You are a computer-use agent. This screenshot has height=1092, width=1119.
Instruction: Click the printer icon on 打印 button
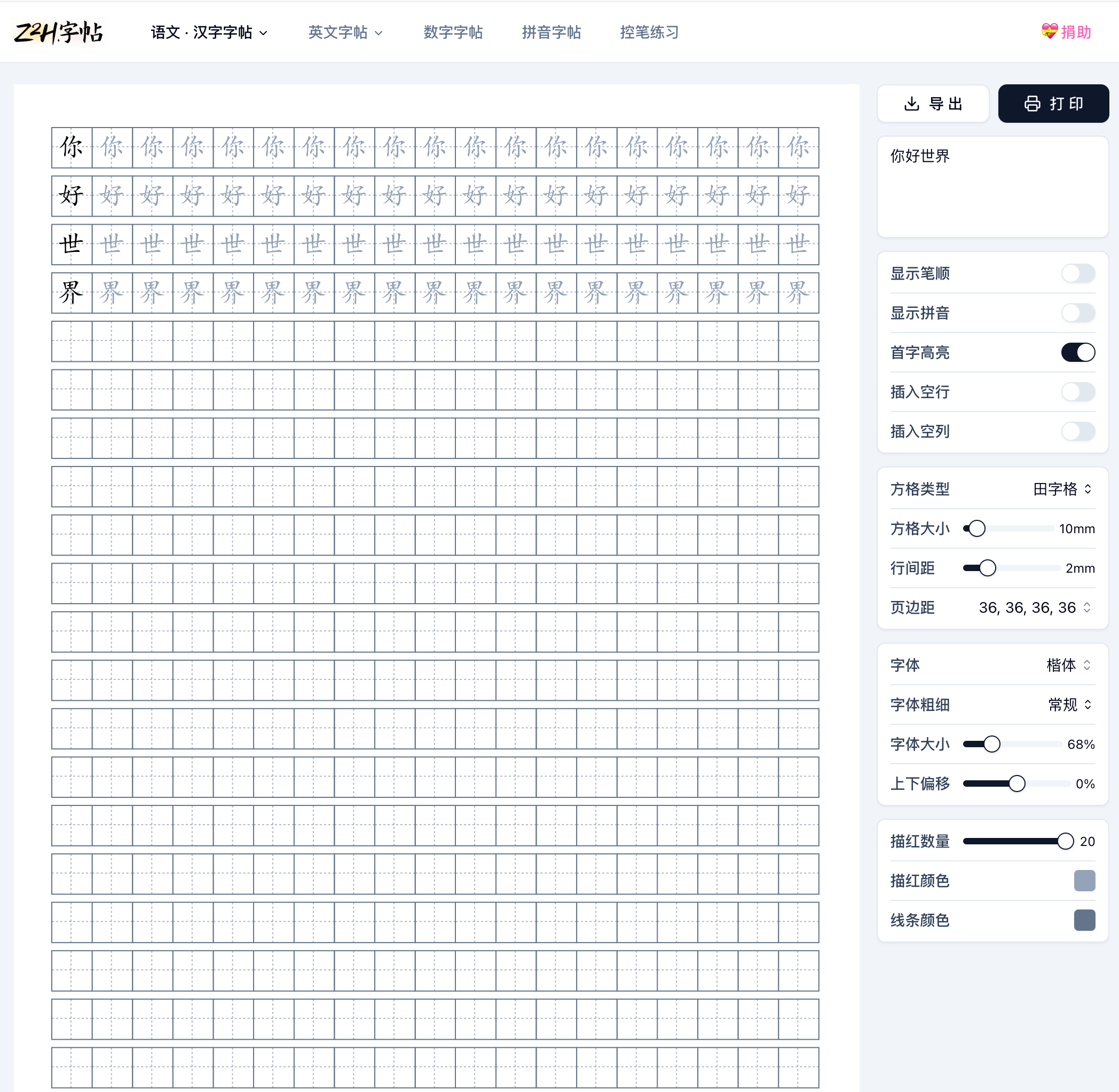(1032, 104)
